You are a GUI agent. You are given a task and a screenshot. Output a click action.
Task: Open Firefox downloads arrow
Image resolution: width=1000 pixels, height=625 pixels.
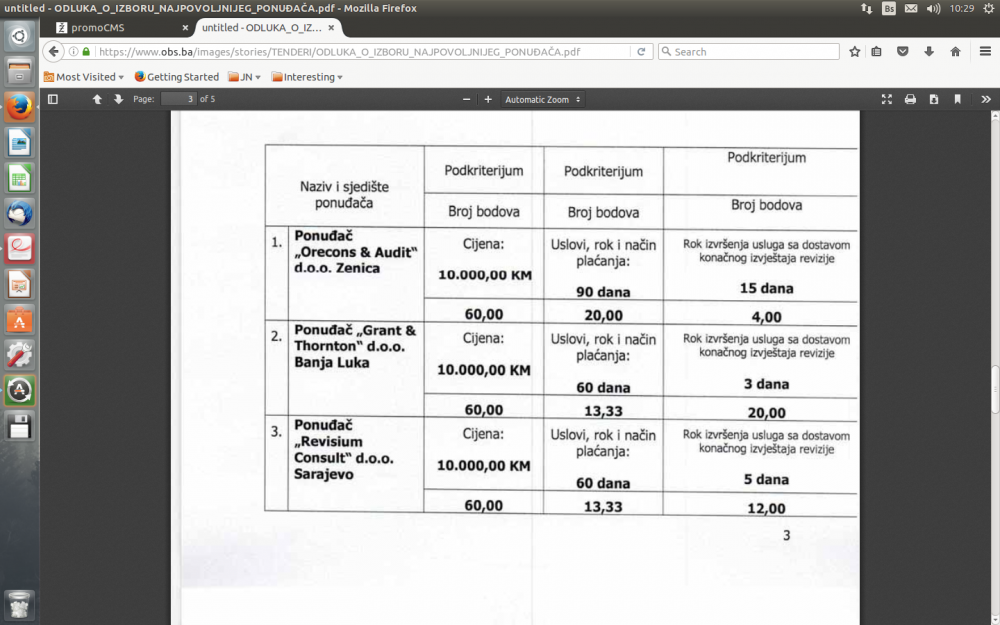click(929, 52)
